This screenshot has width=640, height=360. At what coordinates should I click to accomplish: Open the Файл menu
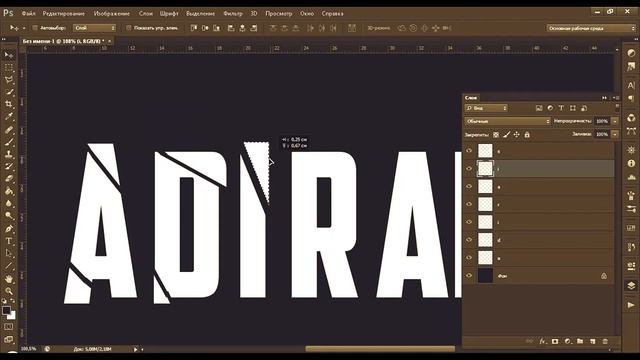coord(29,13)
